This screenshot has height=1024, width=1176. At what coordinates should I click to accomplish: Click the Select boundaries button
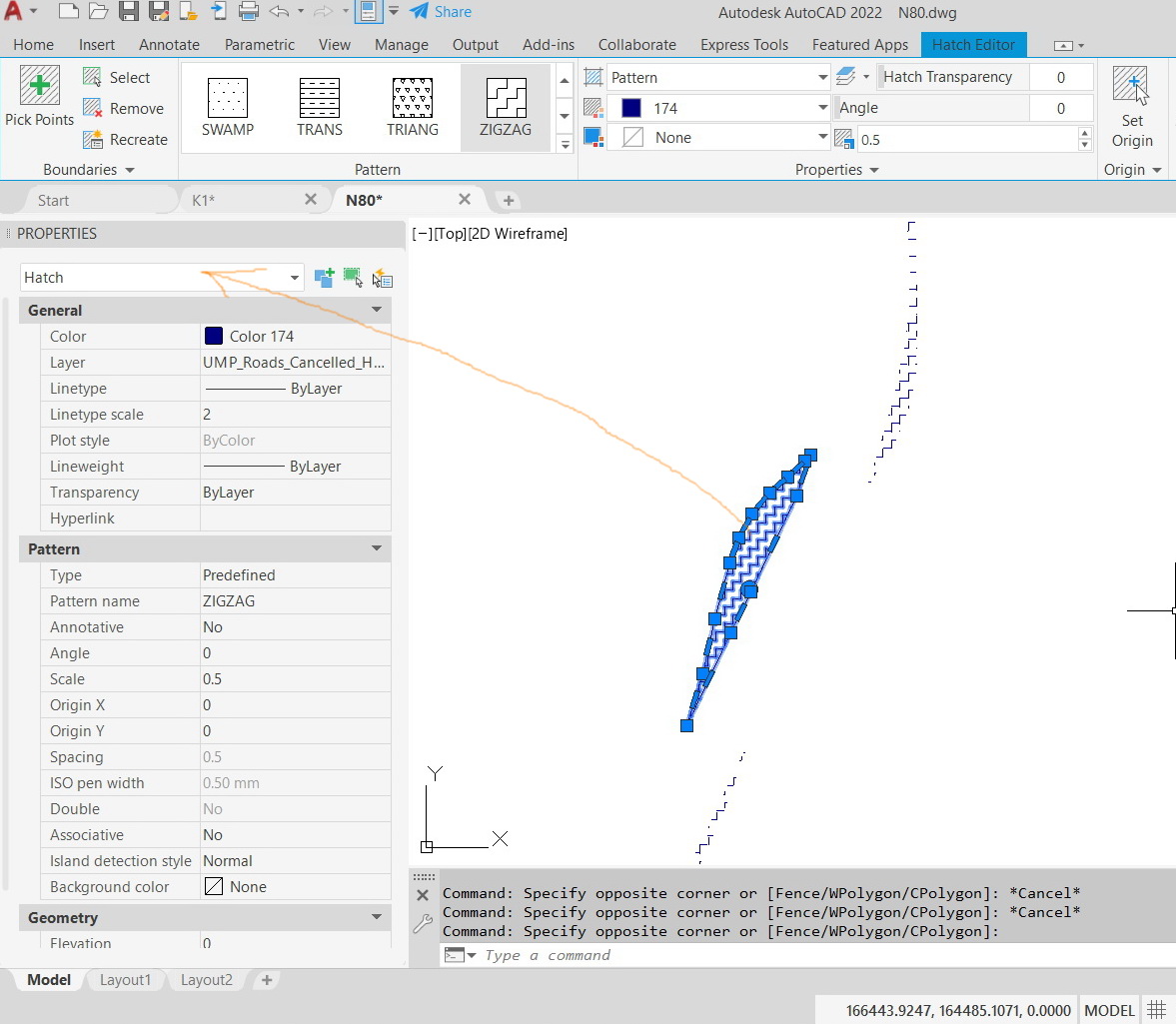(x=119, y=77)
